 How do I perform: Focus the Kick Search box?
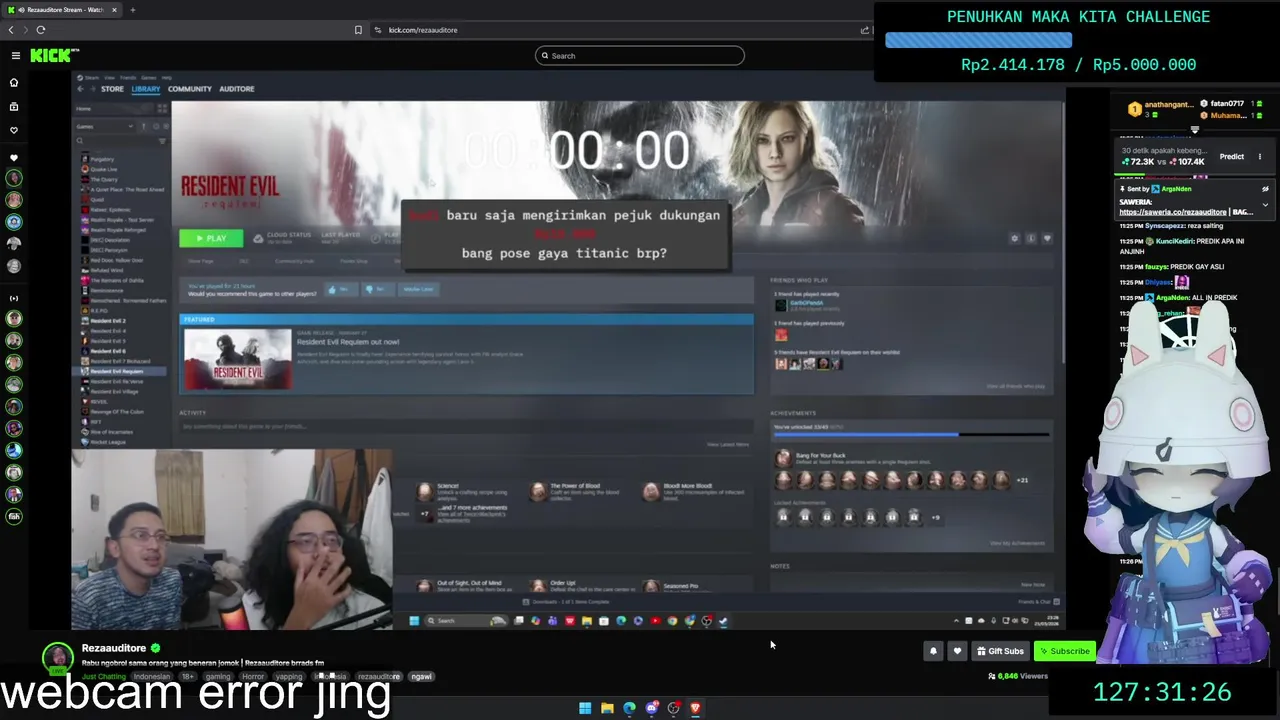click(x=640, y=56)
